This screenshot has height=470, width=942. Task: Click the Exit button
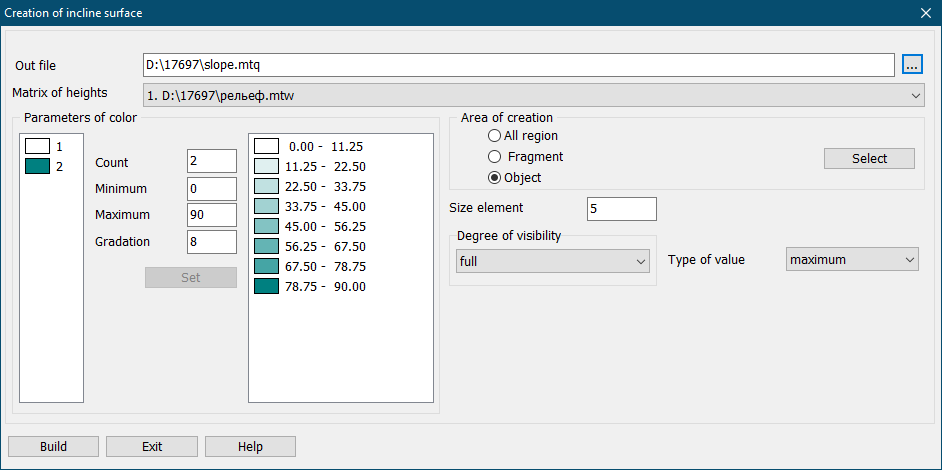coord(152,447)
